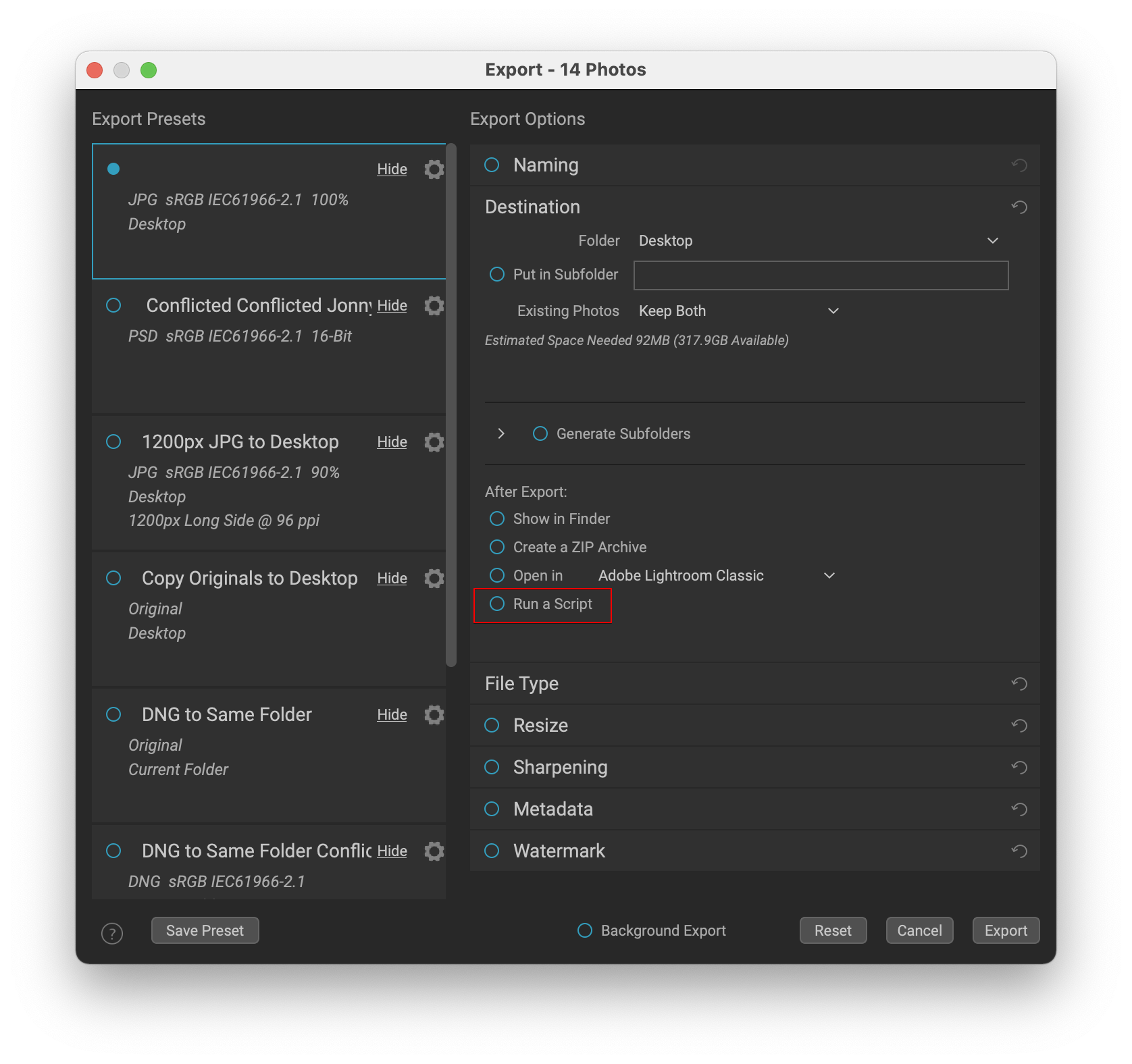
Task: Click the Export Presets list scrollbar
Action: [451, 405]
